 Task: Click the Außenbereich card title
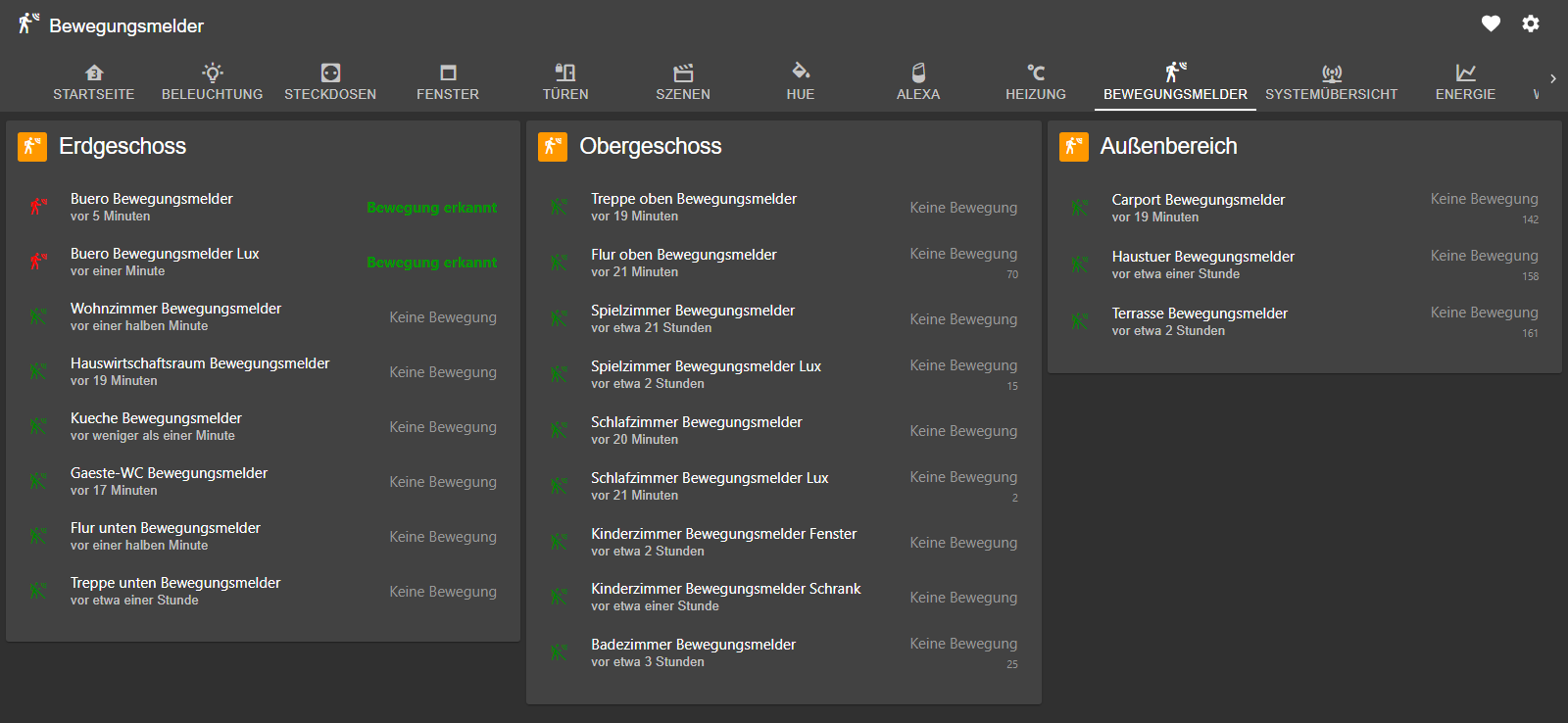point(1169,146)
